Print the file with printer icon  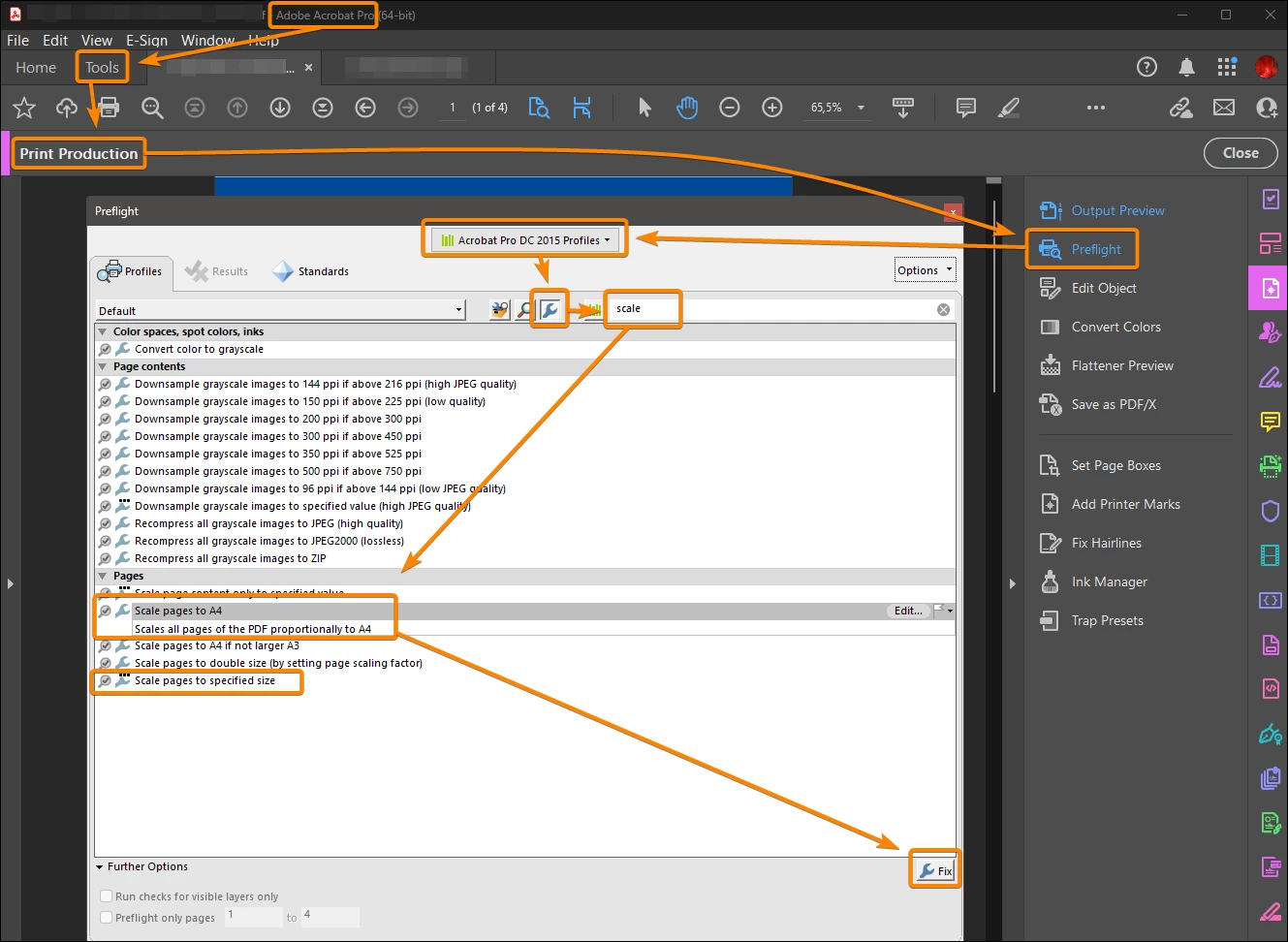(x=110, y=108)
